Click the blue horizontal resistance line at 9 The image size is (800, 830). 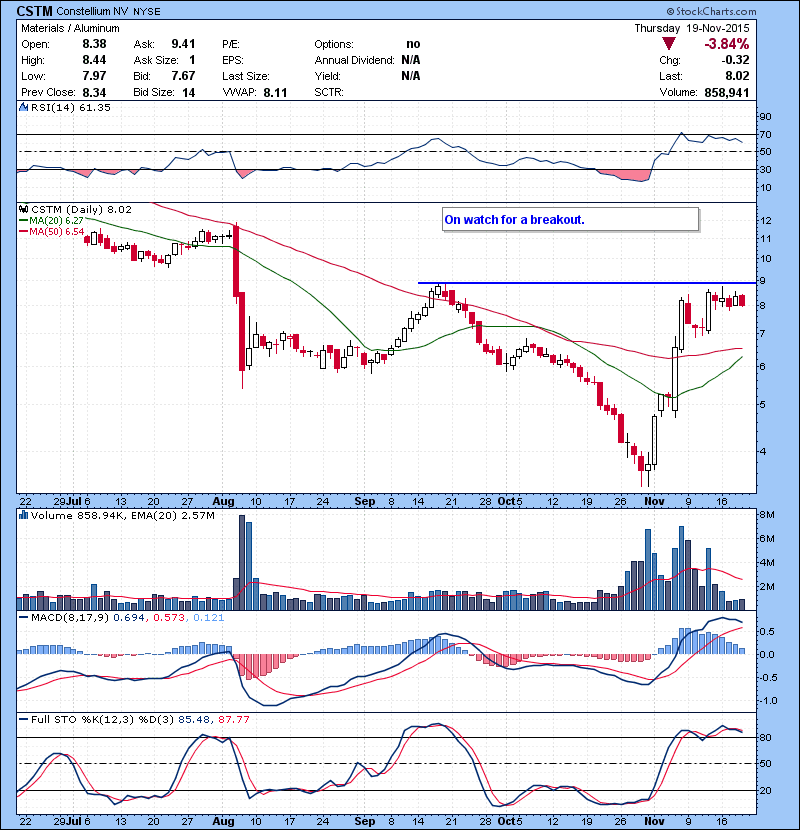coord(587,283)
